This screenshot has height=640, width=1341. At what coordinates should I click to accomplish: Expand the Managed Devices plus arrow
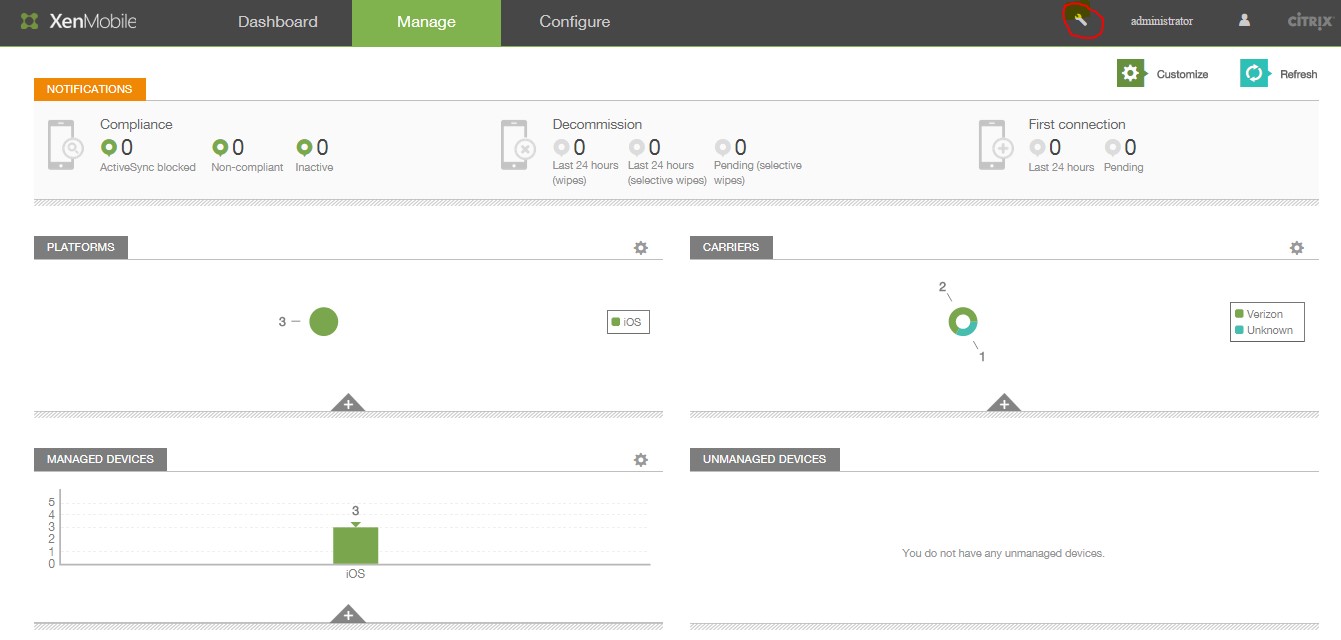coord(348,614)
